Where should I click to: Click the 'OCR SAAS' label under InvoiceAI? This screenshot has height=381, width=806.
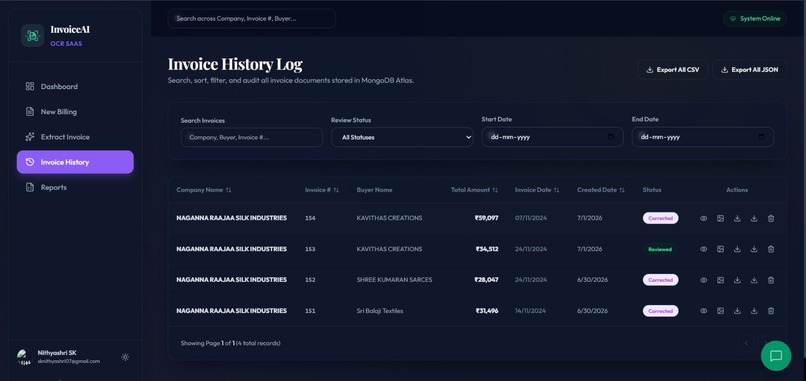point(66,44)
